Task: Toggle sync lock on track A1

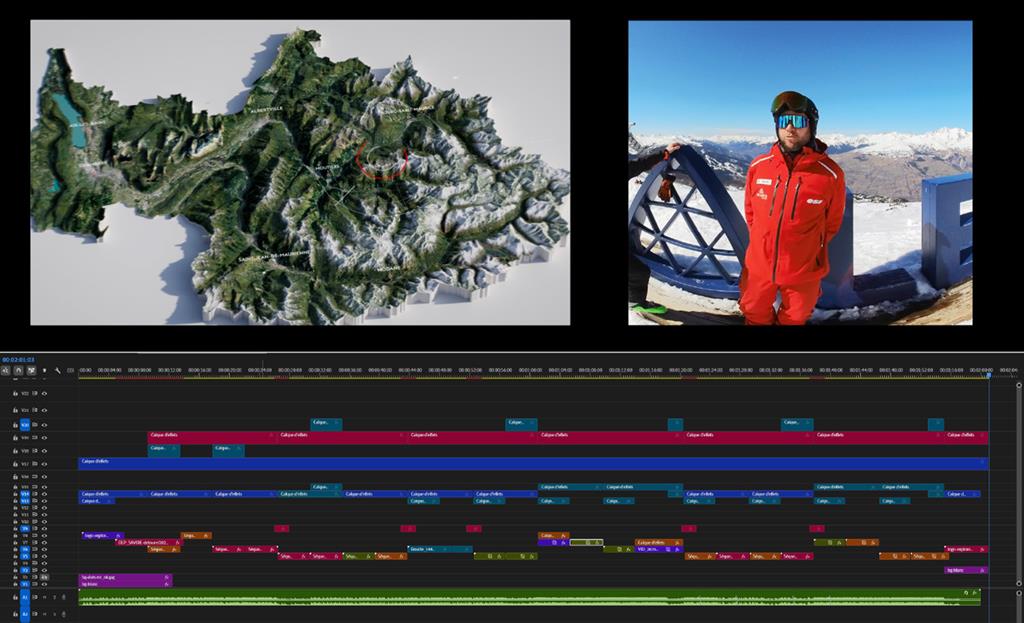Action: pyautogui.click(x=36, y=597)
